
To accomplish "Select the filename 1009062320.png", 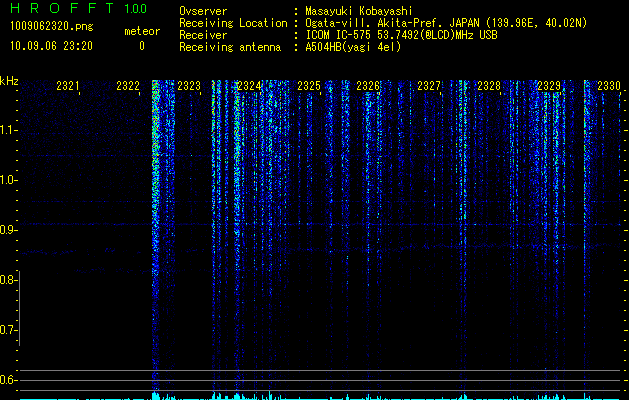I will [x=52, y=27].
